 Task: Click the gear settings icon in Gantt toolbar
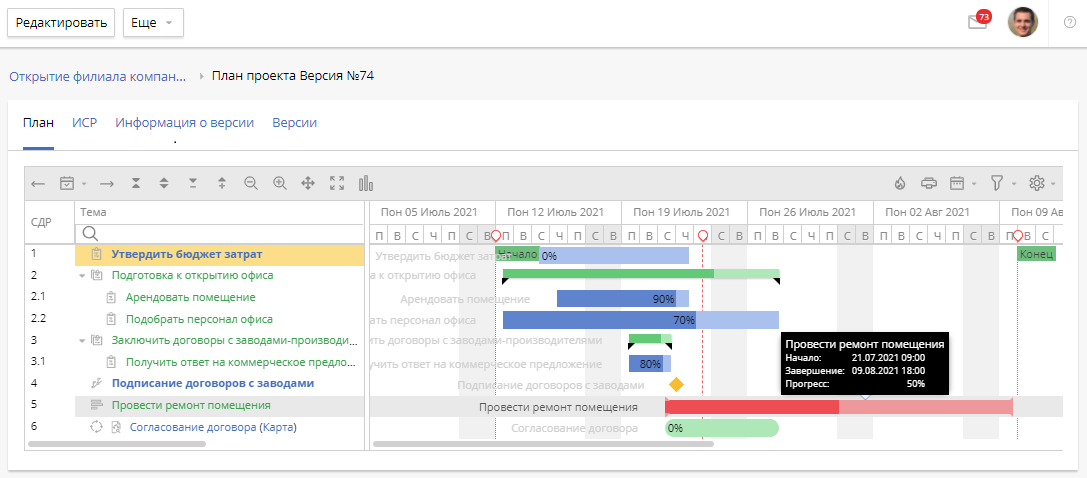(1037, 184)
